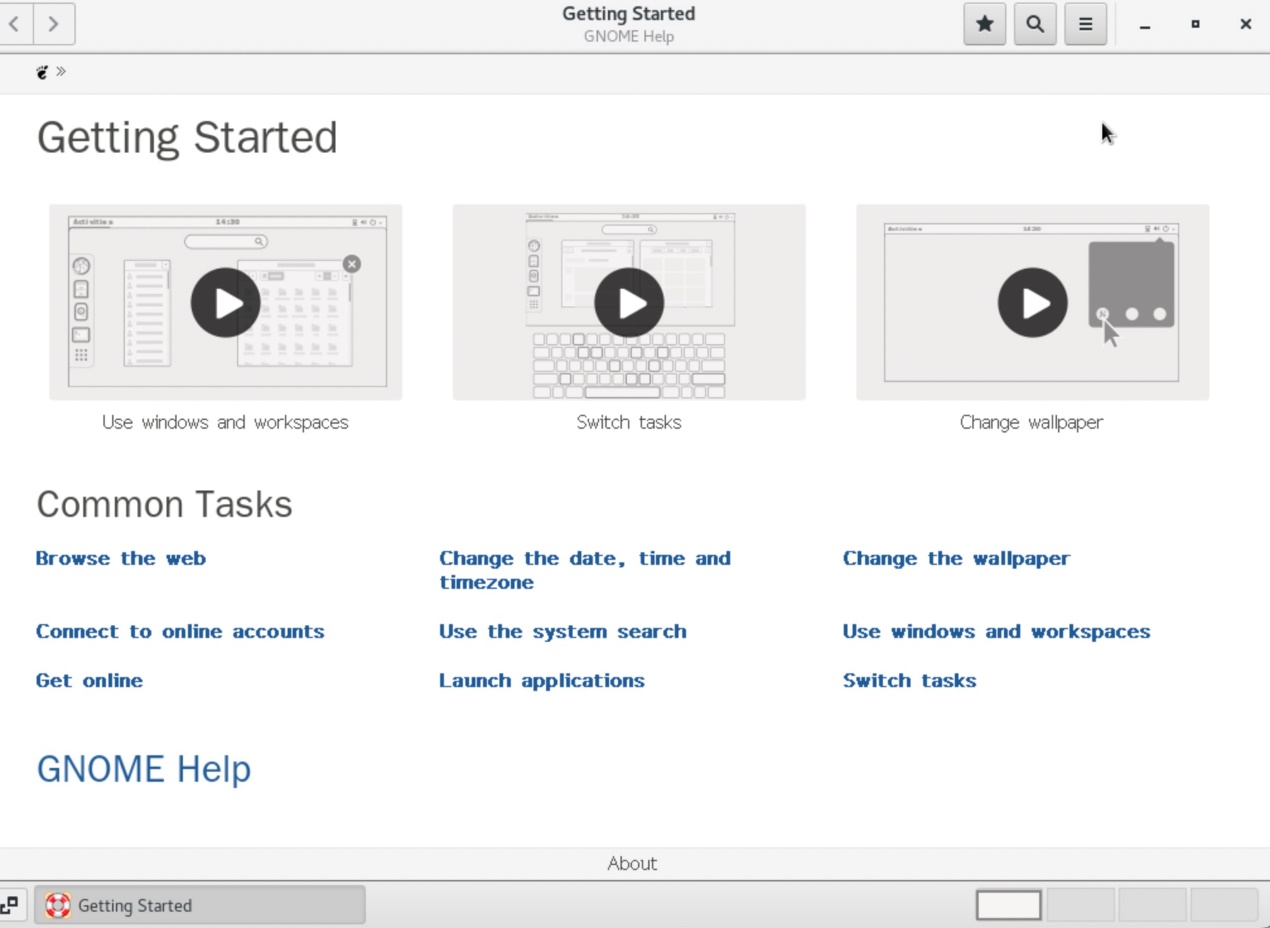Follow the GNOME Help heading link
1270x928 pixels.
[144, 768]
